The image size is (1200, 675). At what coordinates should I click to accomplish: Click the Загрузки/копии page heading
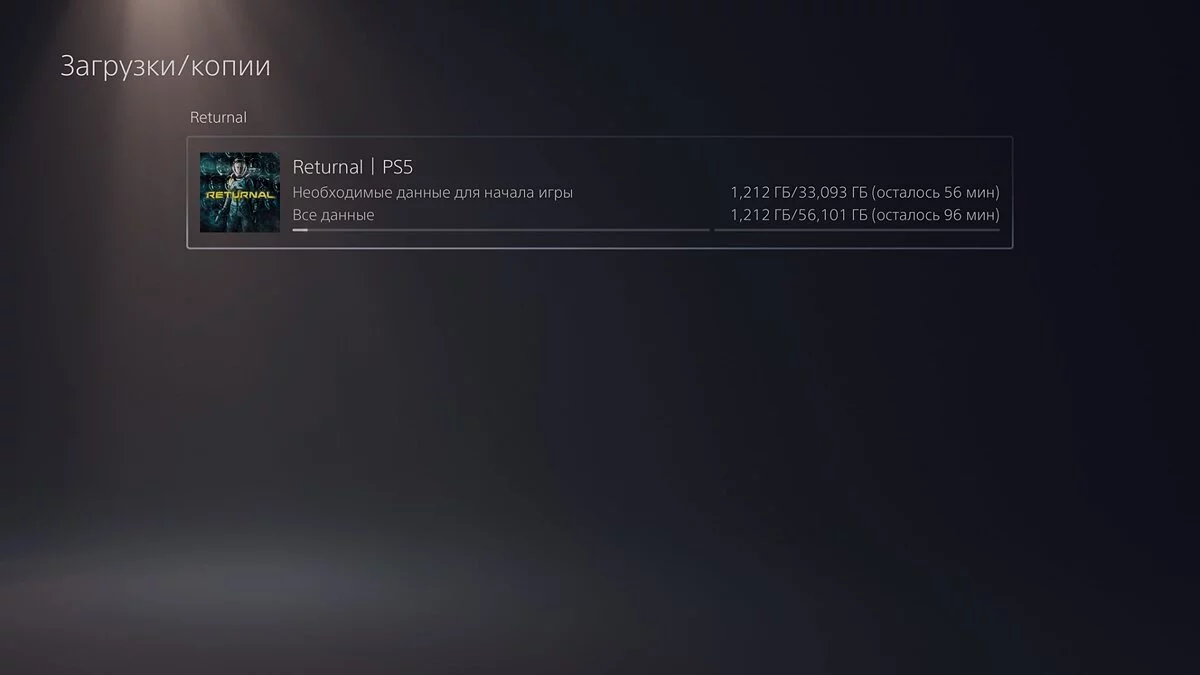point(165,67)
